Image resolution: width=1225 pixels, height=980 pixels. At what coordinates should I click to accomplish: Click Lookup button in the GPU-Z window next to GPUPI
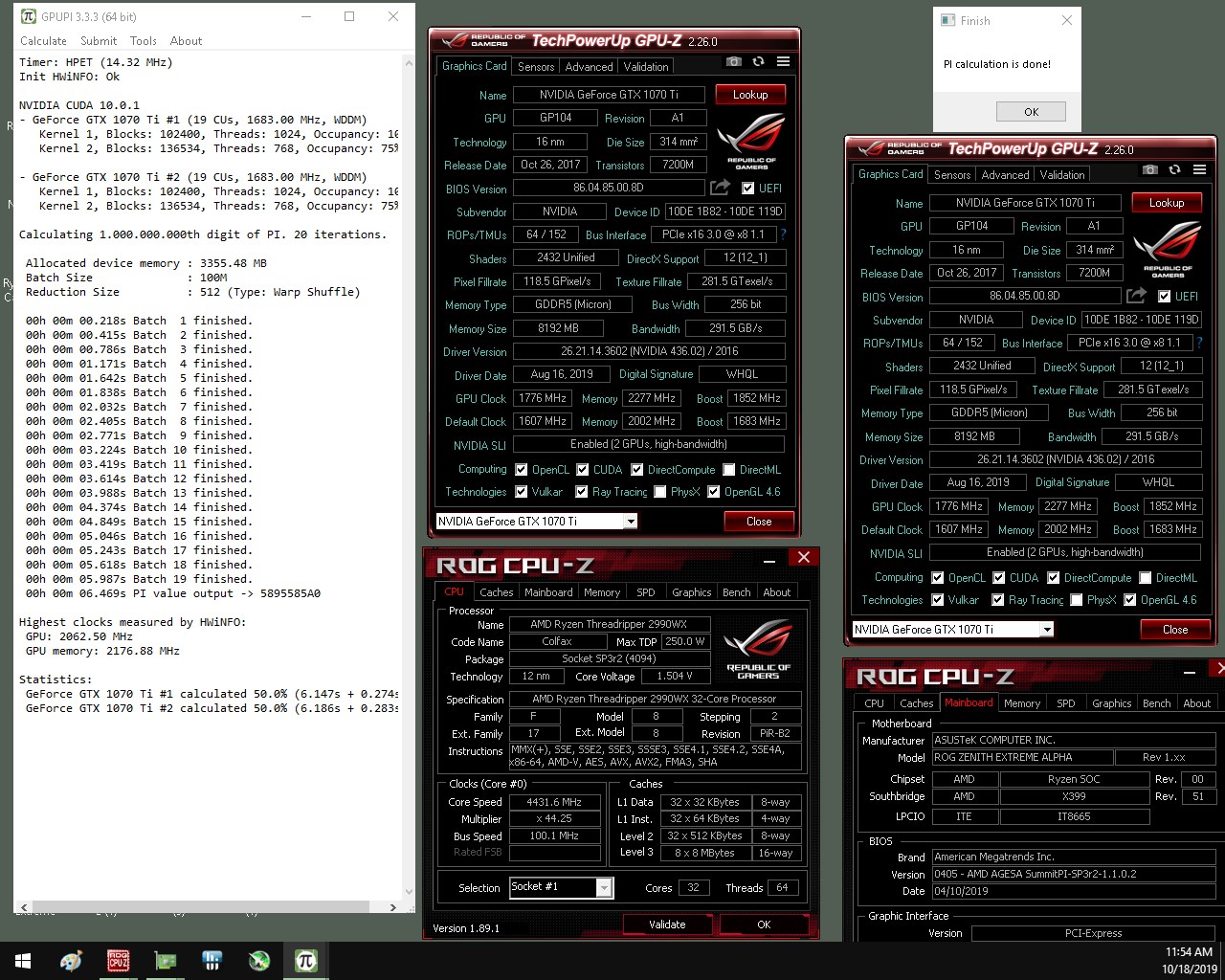coord(750,95)
